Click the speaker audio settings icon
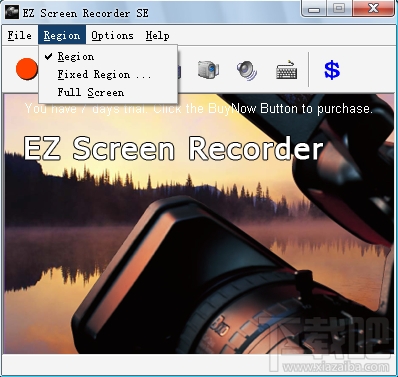The width and height of the screenshot is (398, 377). [247, 70]
